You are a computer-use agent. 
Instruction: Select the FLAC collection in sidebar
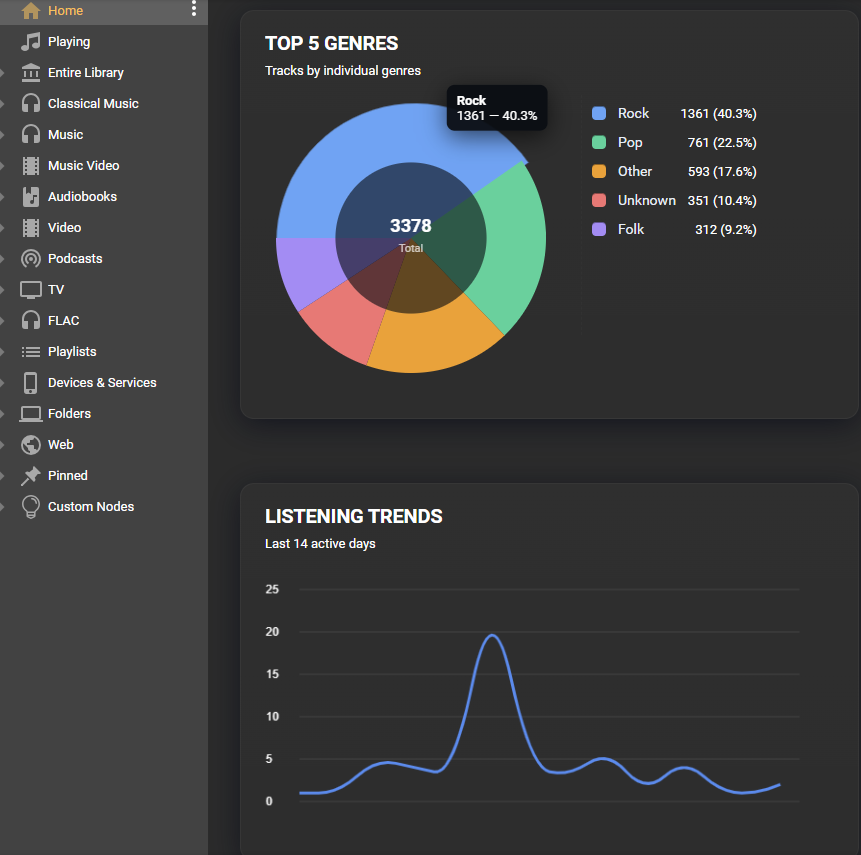point(63,321)
